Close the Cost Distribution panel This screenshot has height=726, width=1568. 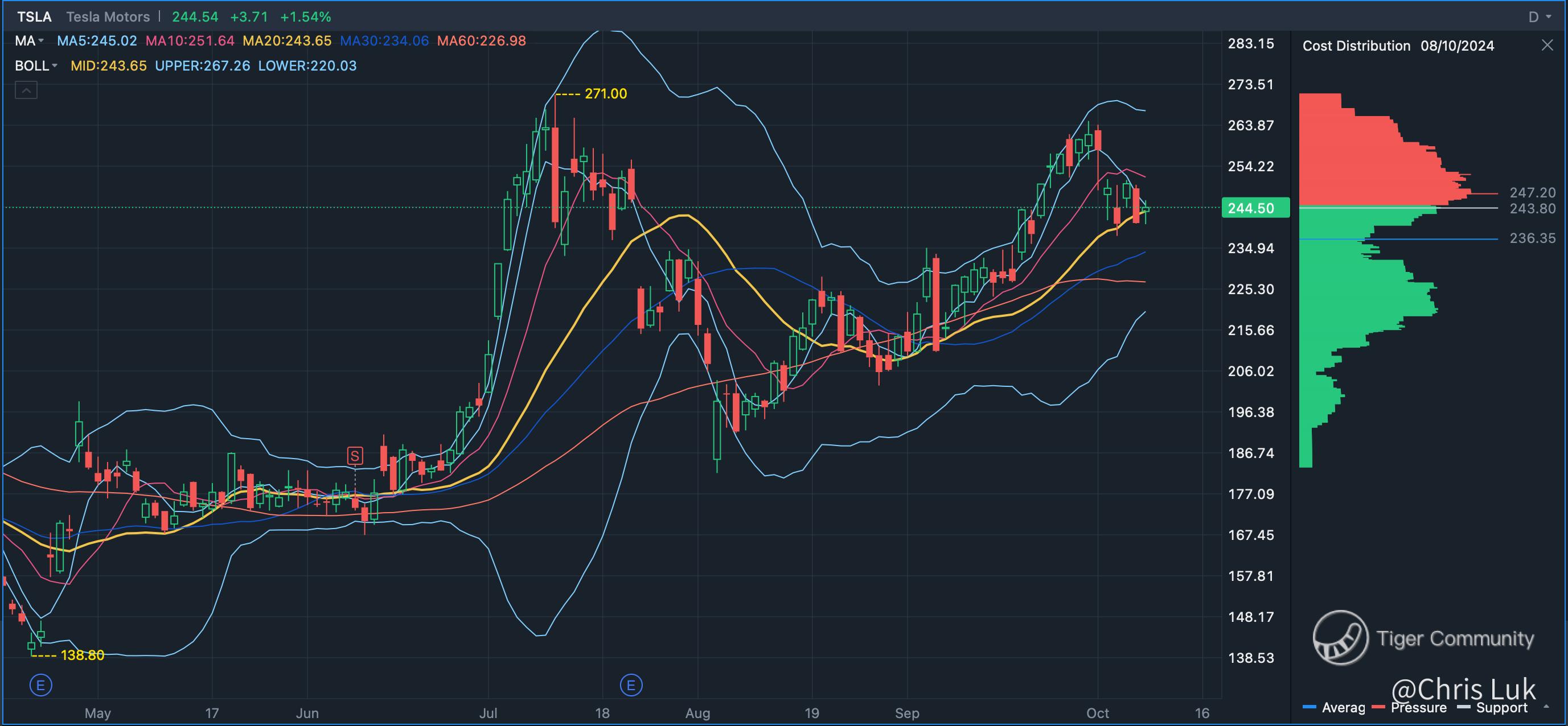tap(1547, 46)
